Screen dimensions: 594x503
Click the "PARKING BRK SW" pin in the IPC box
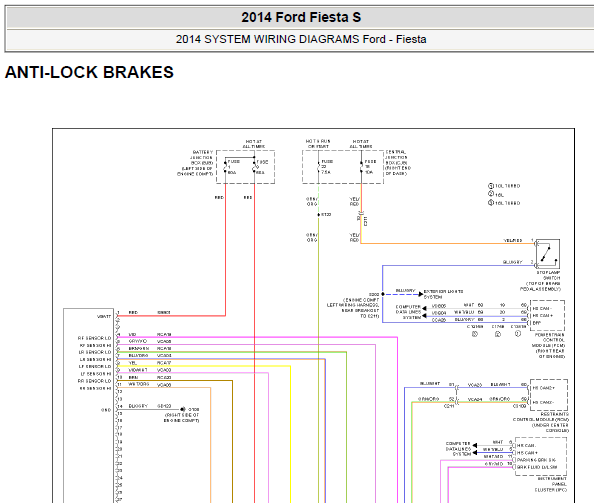point(536,460)
